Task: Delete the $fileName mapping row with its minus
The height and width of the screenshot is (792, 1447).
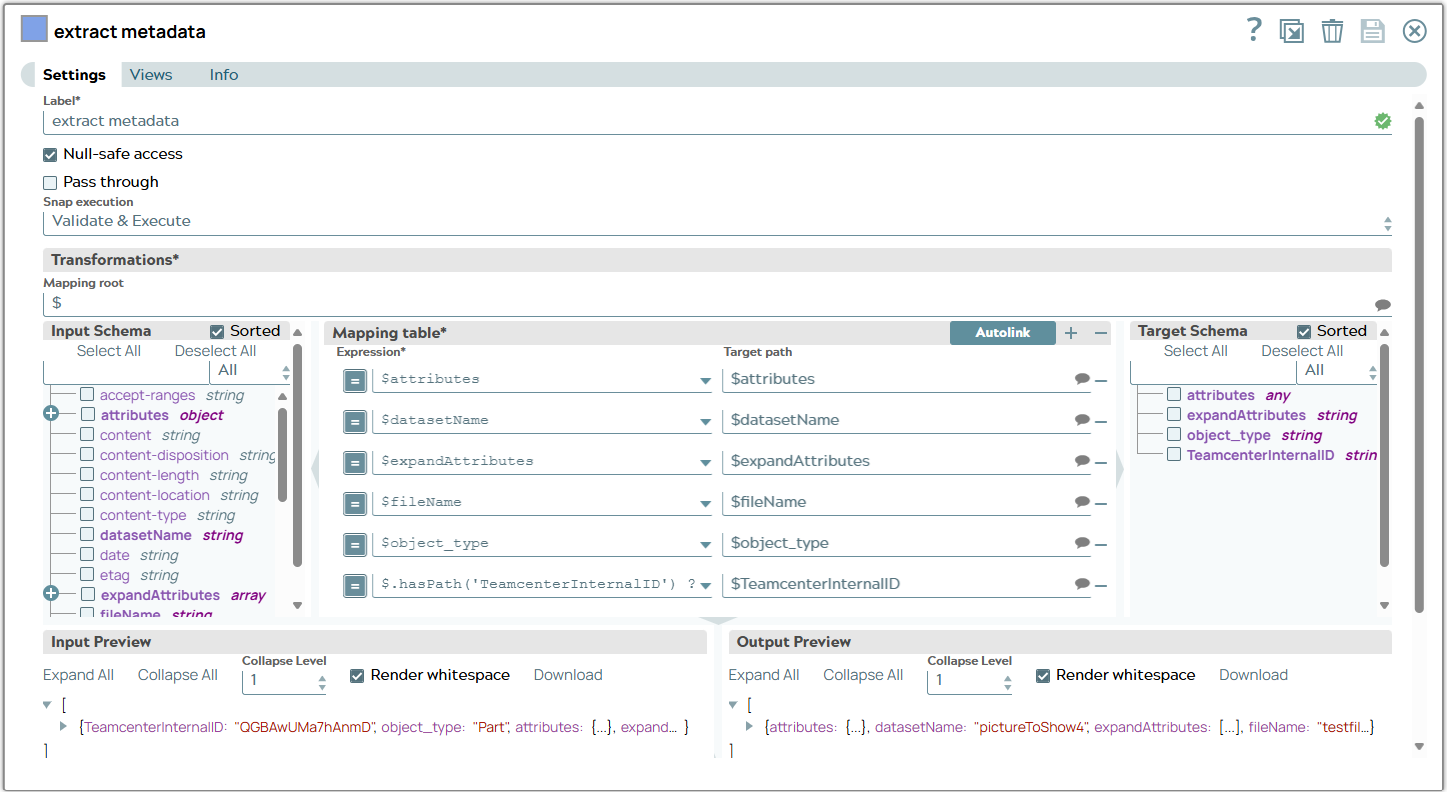Action: pyautogui.click(x=1101, y=503)
